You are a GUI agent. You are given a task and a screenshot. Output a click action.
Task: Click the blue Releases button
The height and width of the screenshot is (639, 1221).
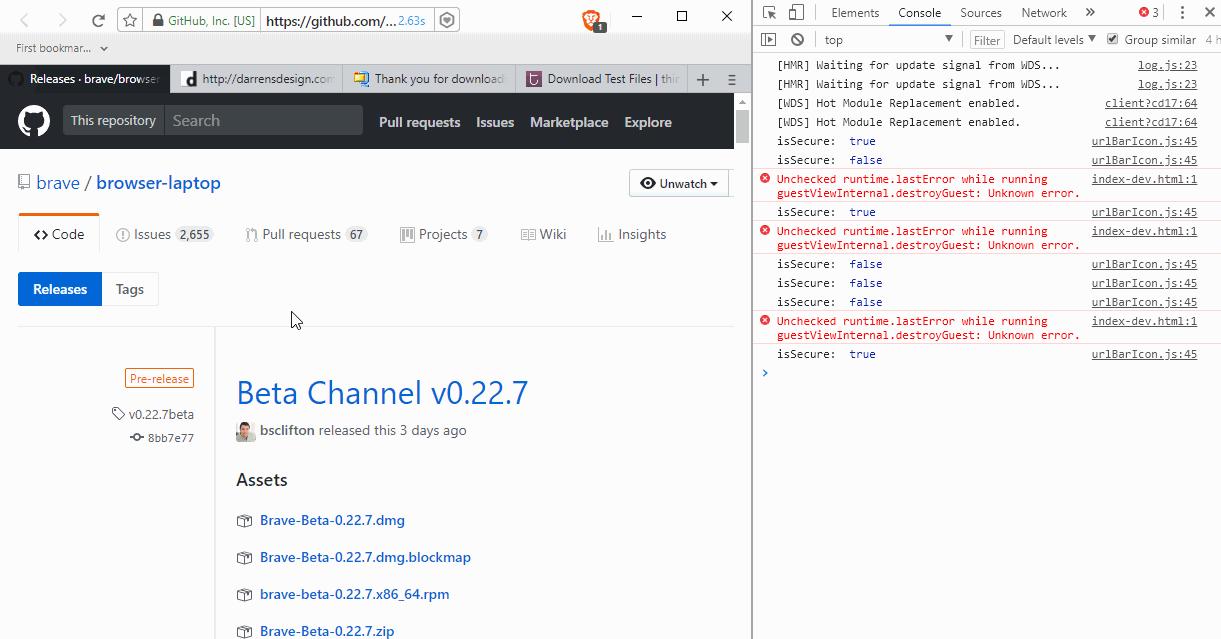(60, 290)
